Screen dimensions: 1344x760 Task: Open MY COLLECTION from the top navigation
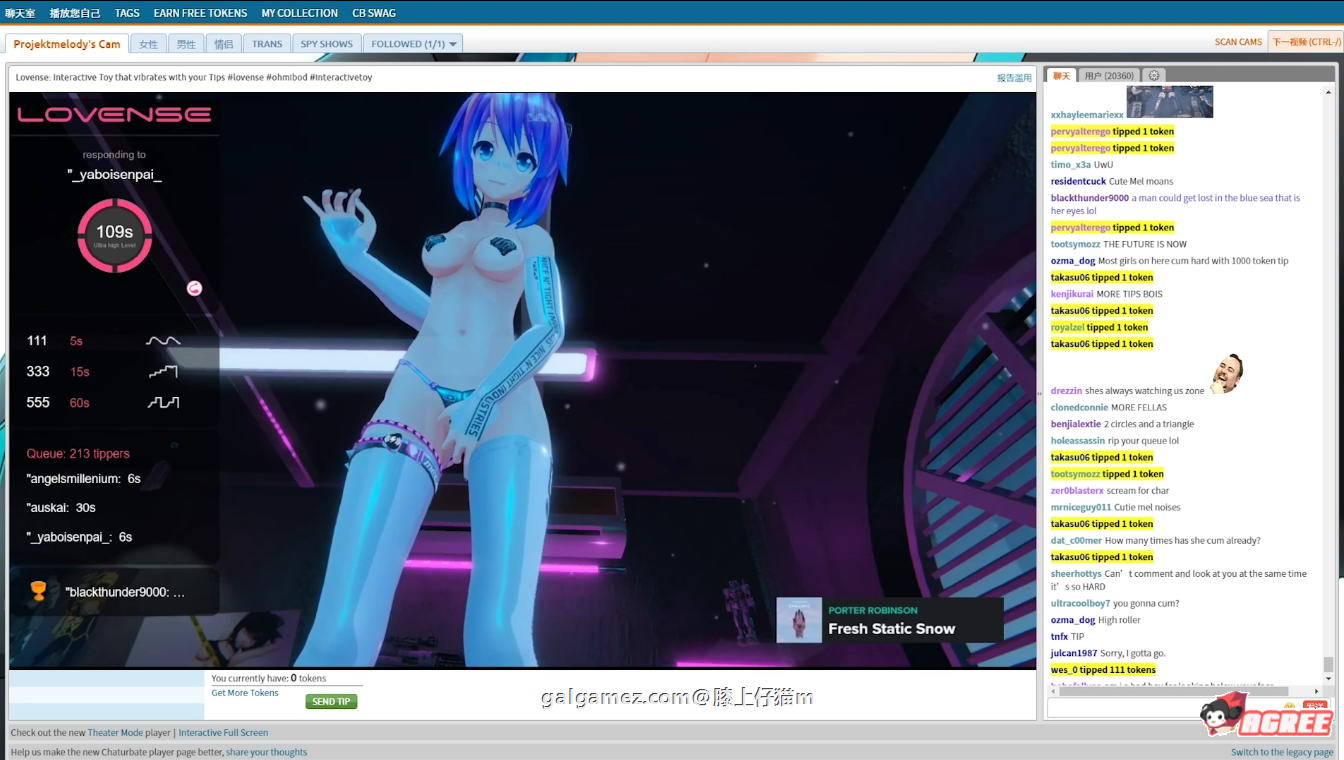[x=299, y=13]
